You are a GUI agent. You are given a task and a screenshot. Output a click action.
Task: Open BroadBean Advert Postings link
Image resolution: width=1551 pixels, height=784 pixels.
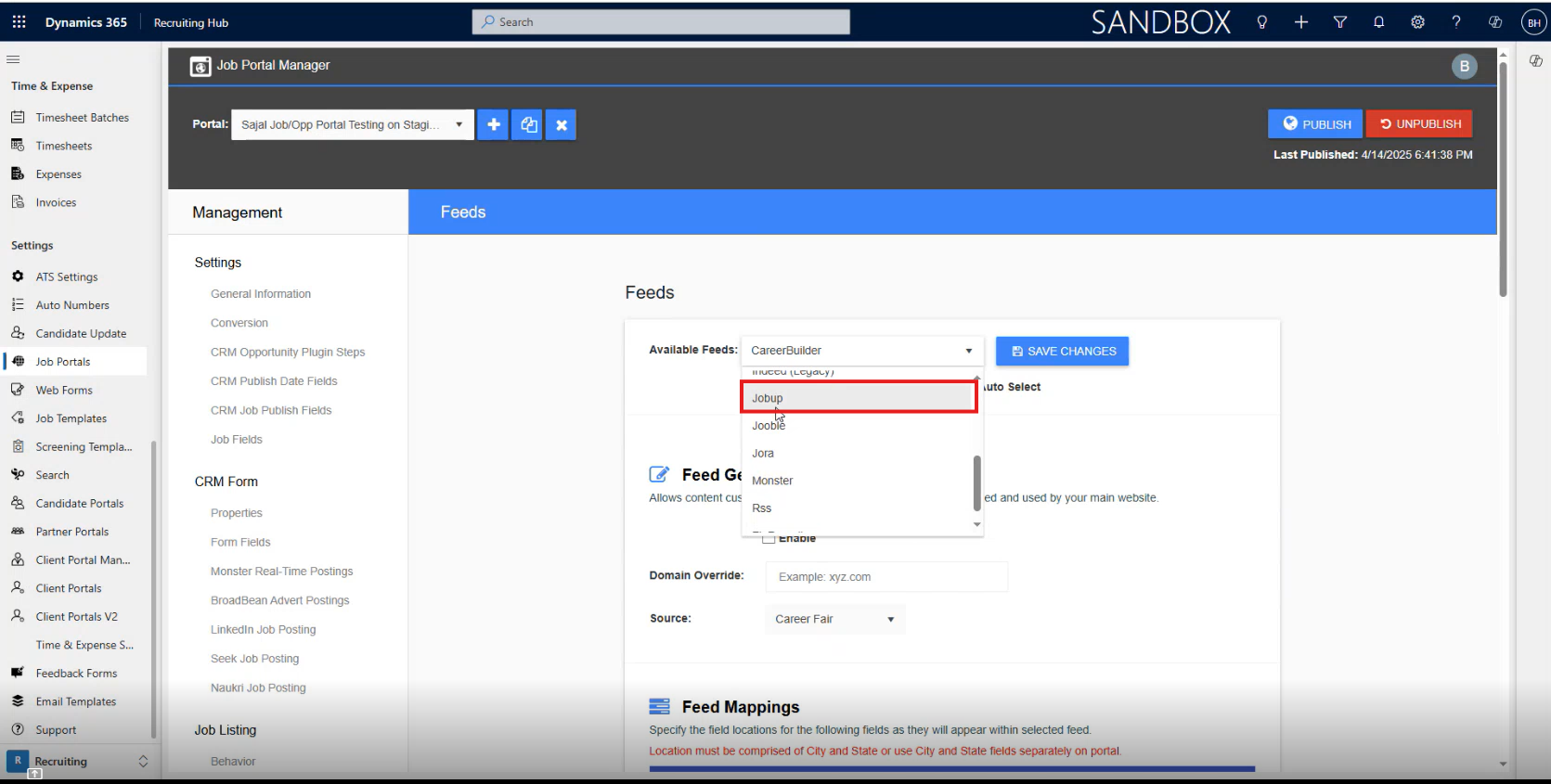coord(279,600)
